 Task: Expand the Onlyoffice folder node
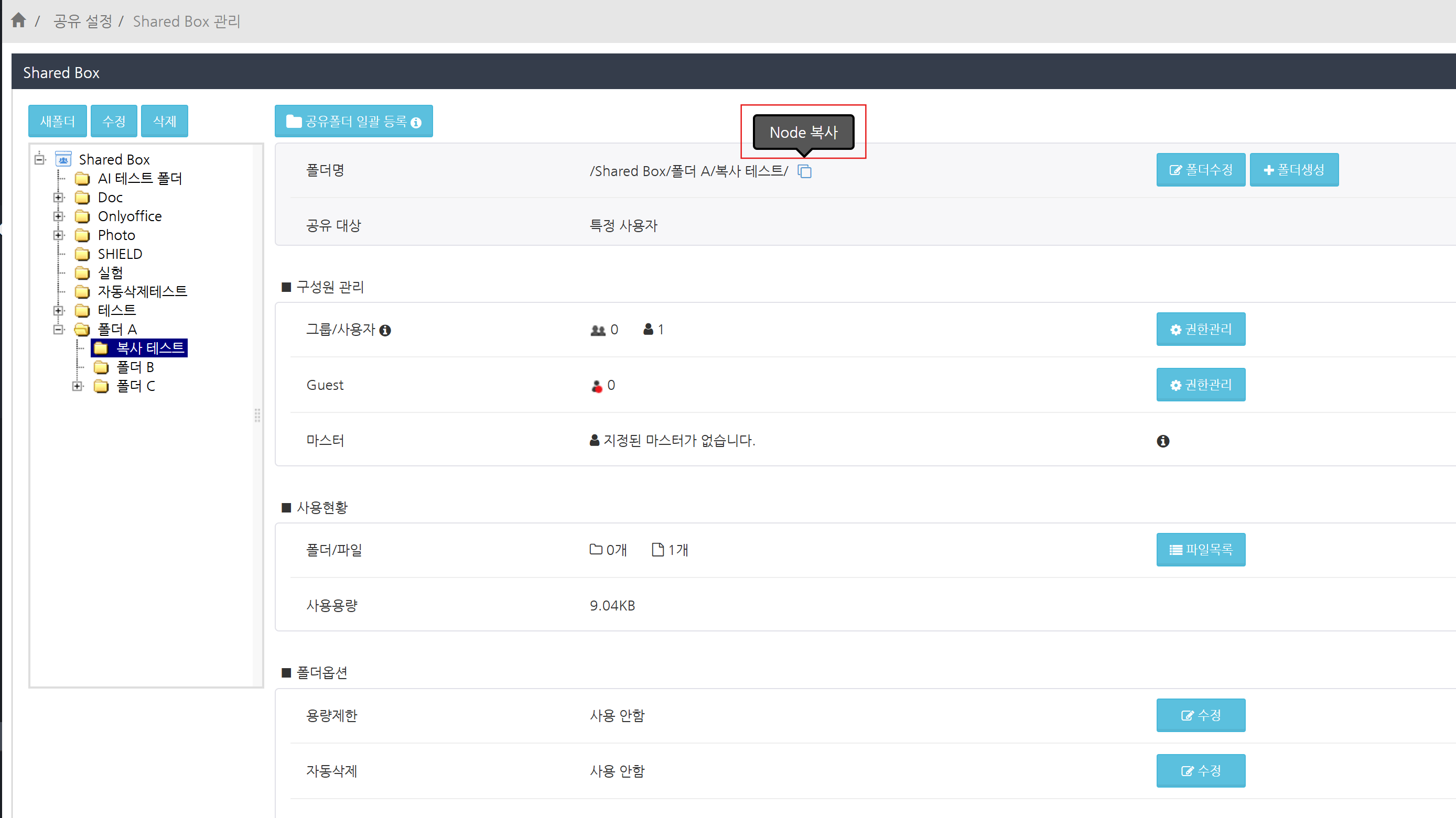tap(58, 216)
